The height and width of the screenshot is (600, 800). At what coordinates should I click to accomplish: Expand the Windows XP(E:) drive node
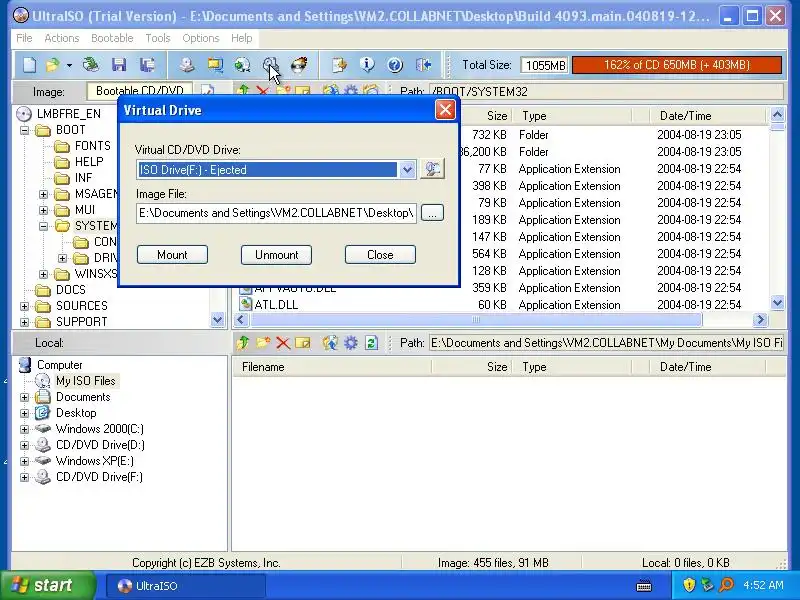(24, 461)
